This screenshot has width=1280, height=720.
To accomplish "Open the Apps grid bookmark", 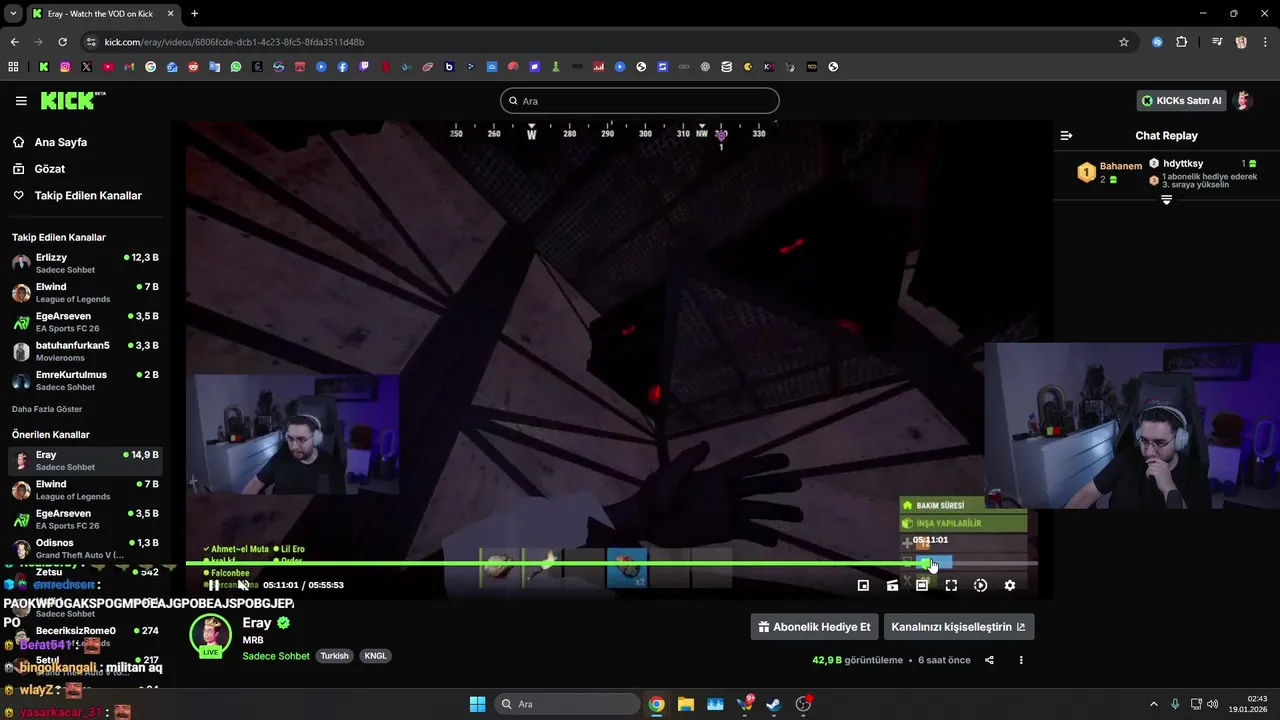I will [x=13, y=67].
